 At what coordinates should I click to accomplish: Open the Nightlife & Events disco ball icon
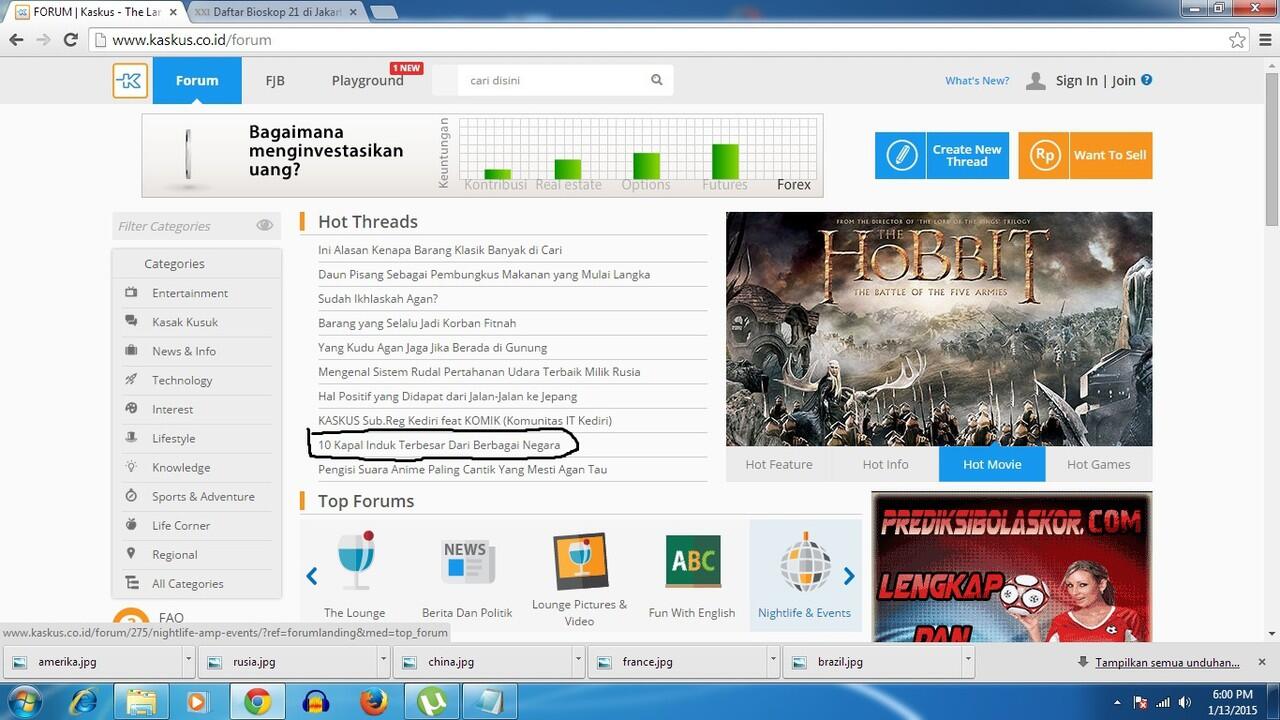pyautogui.click(x=804, y=561)
